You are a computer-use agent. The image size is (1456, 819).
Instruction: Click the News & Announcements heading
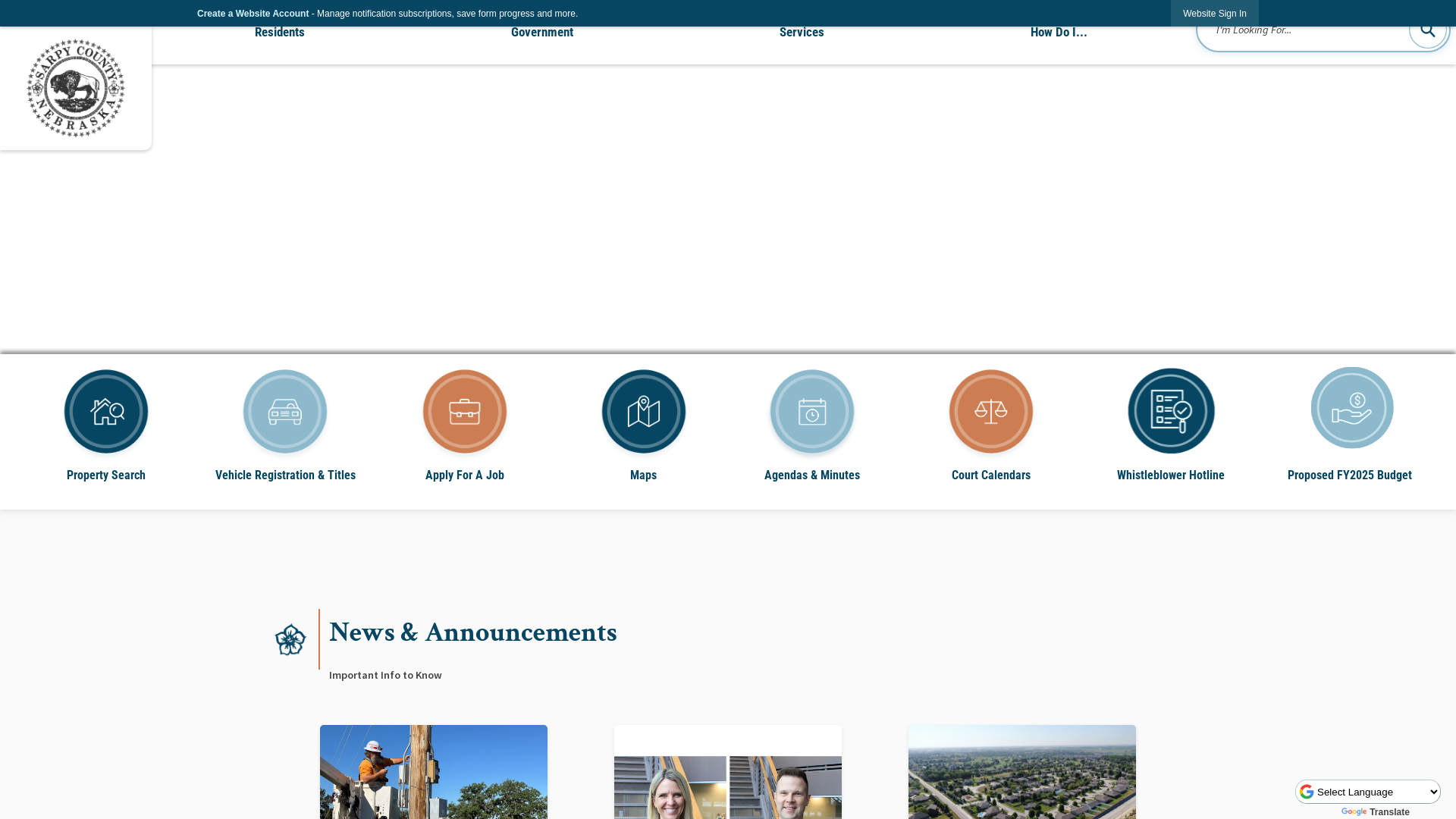click(473, 632)
